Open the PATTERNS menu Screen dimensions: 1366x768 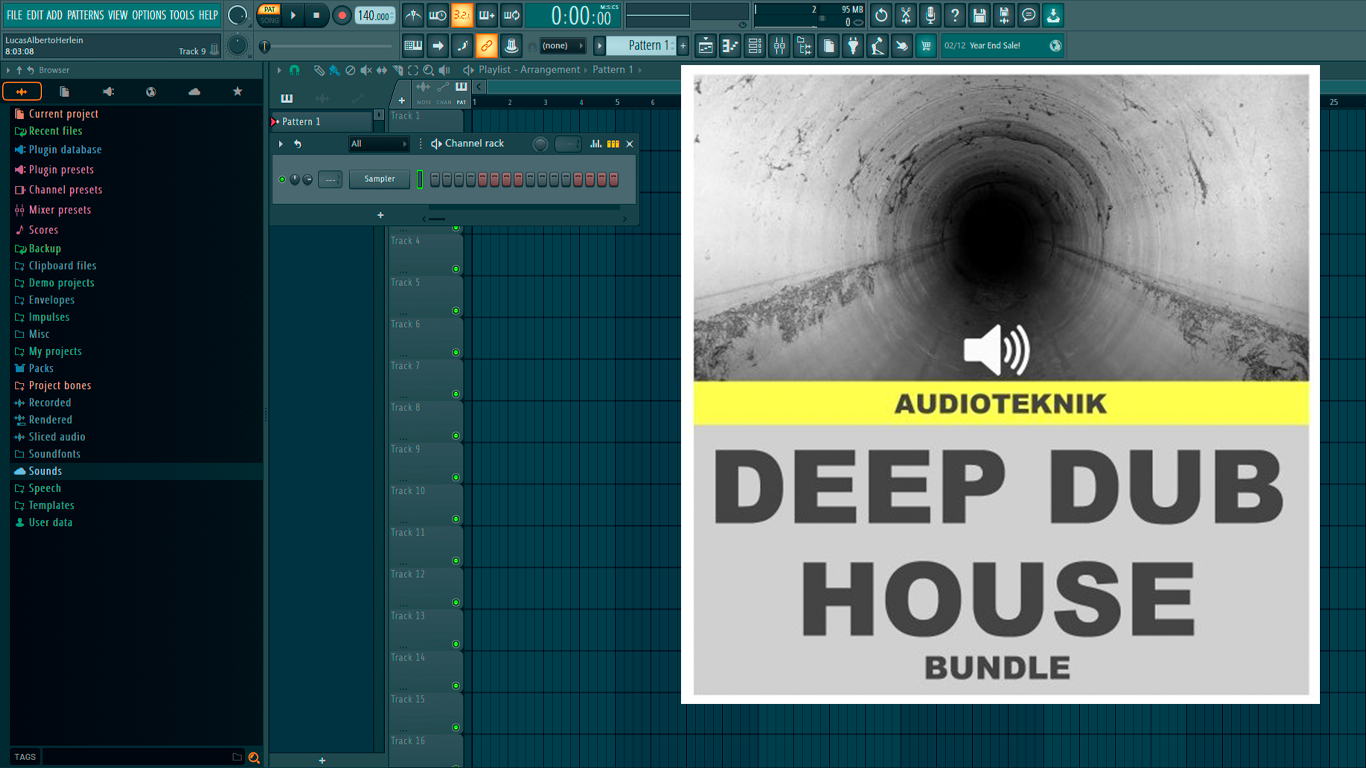point(85,15)
